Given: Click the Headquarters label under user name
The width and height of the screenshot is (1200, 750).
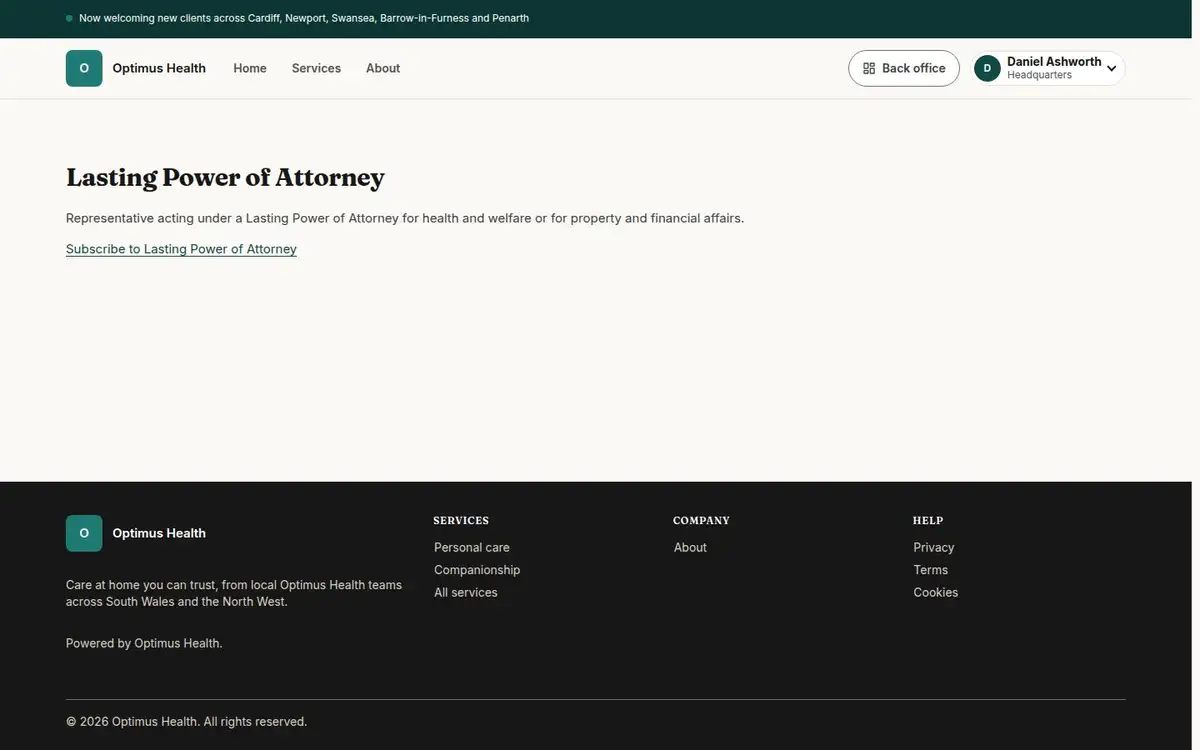Looking at the screenshot, I should pos(1039,75).
